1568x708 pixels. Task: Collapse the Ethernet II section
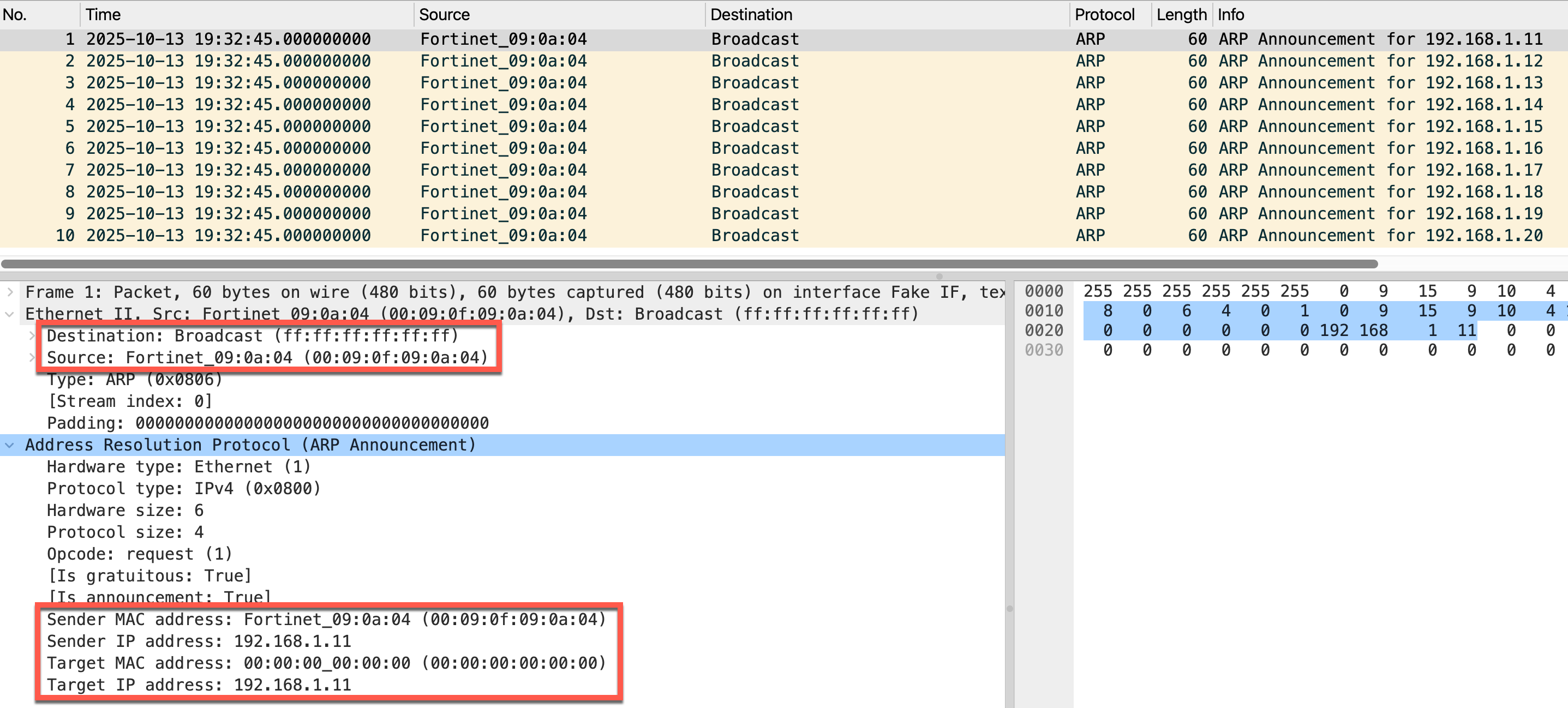pos(10,314)
